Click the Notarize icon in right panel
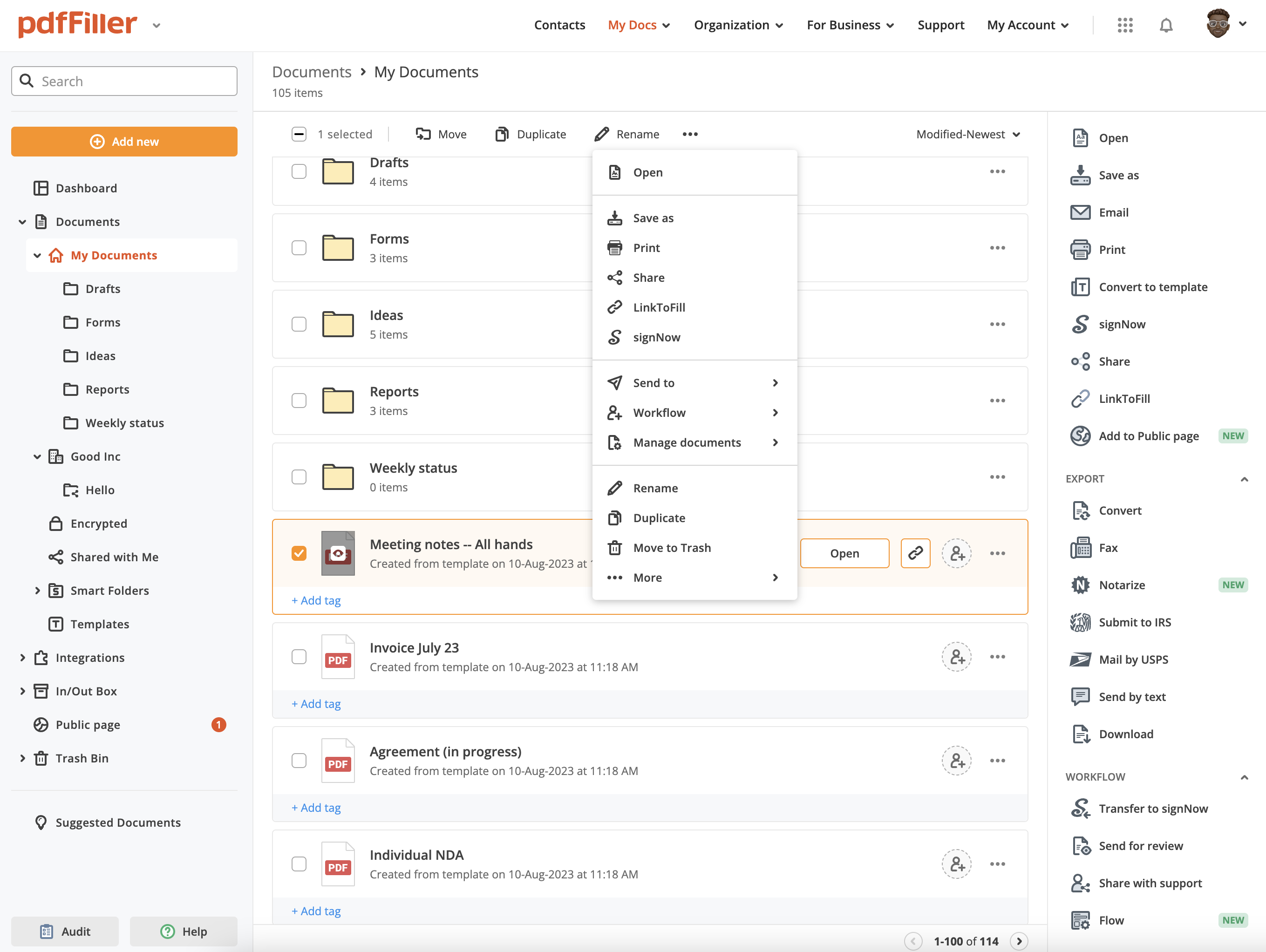Screen dimensions: 1266x952 coord(1080,585)
